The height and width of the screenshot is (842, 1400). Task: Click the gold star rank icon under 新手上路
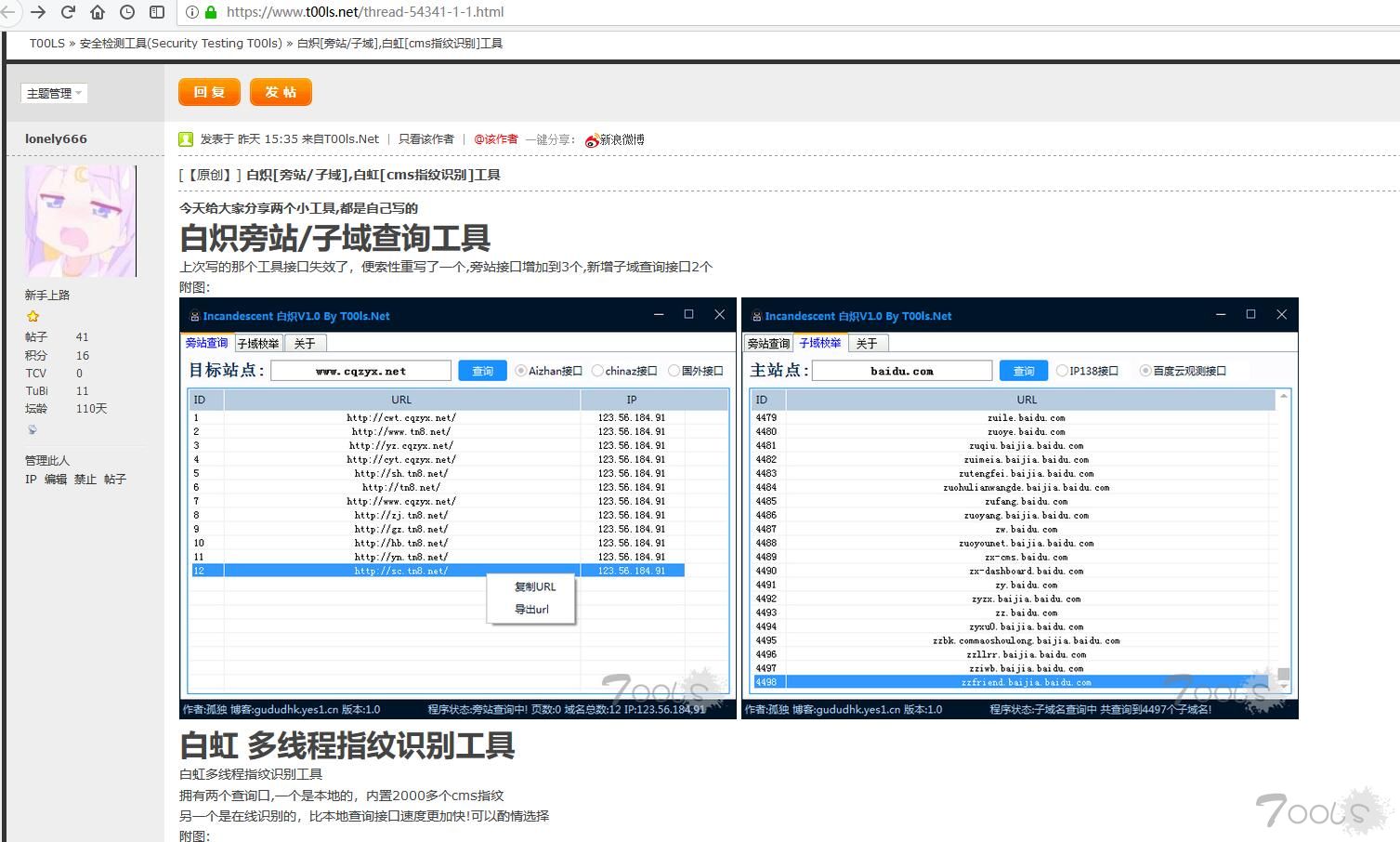33,316
